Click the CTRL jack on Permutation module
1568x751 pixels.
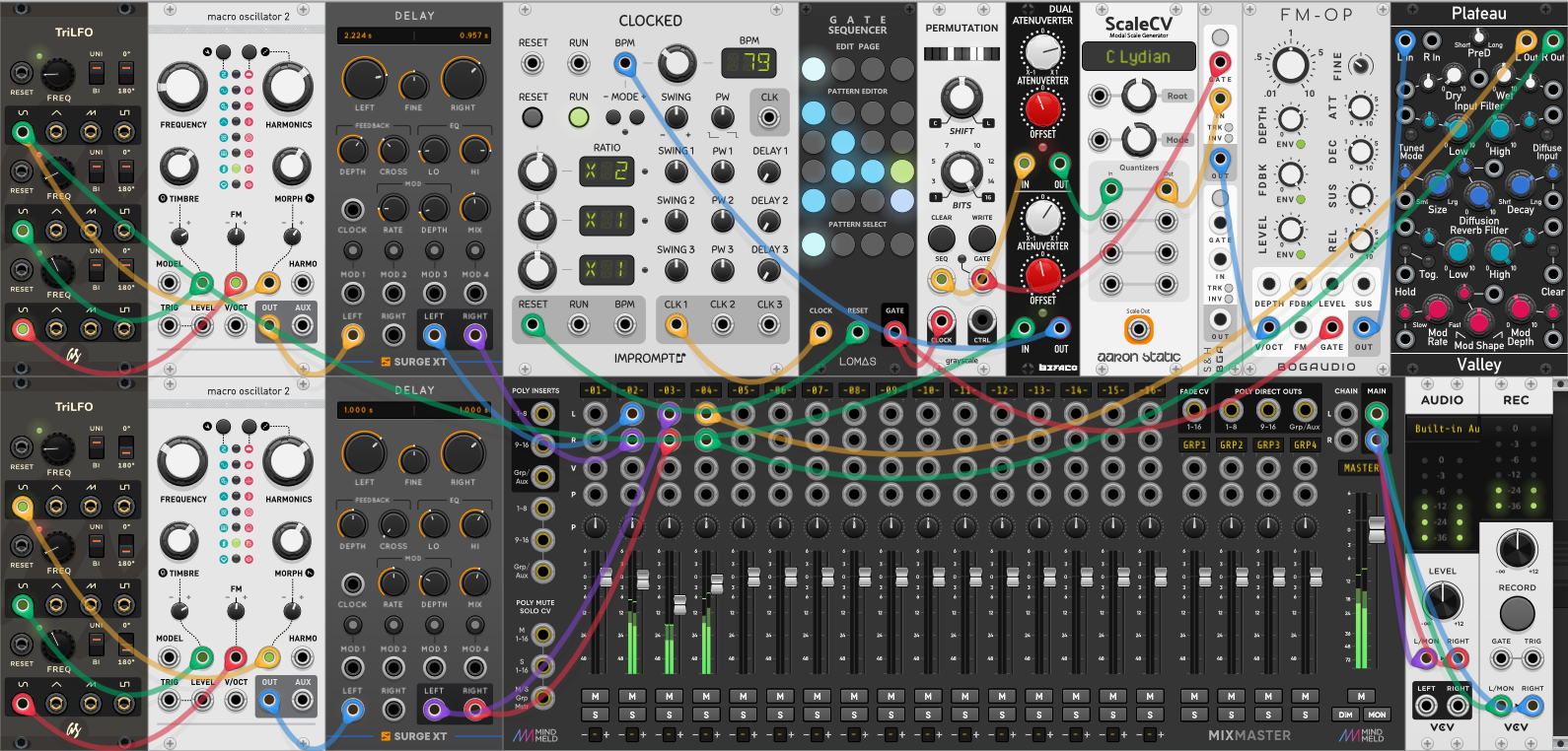pos(981,320)
